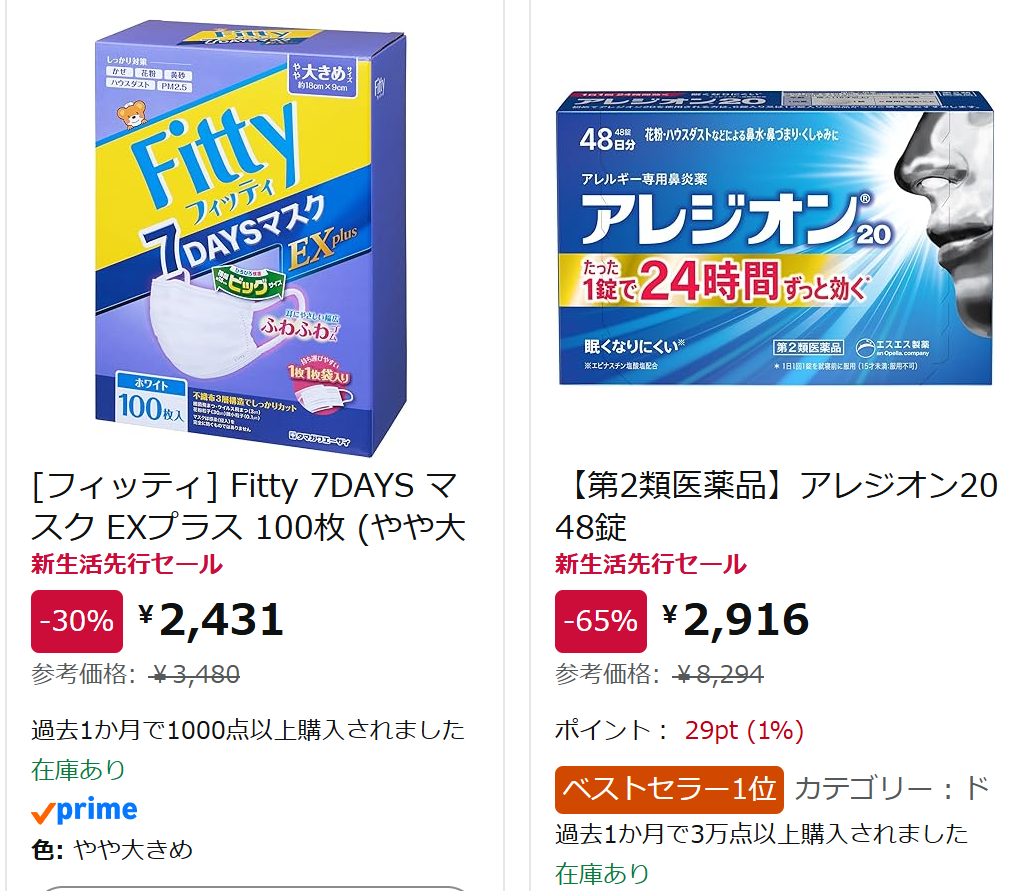Click the カテゴリー category link beside bestseller badge
This screenshot has width=1018, height=891.
892,789
